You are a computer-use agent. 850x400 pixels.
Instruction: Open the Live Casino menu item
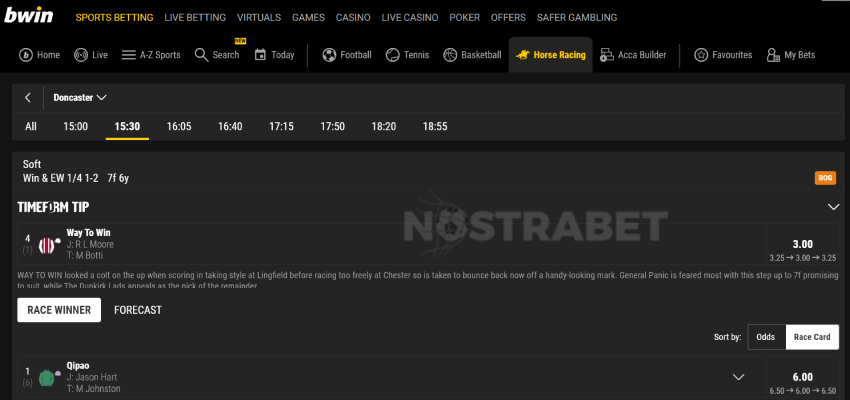410,17
